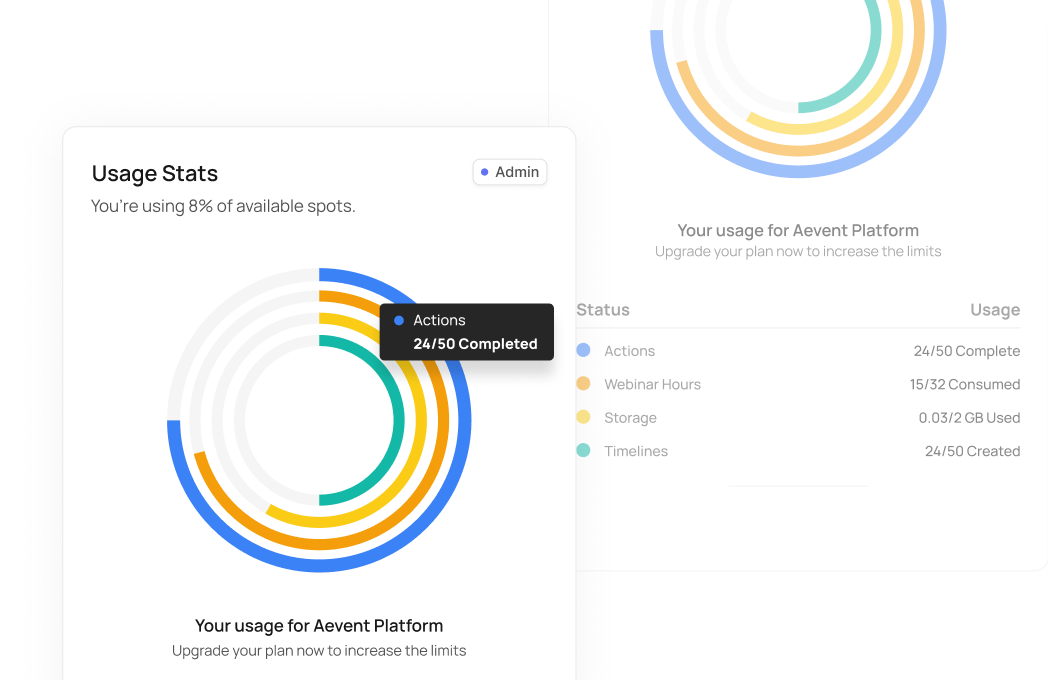Click the Usage Stats card title
Screen dimensions: 1048x680
point(154,173)
